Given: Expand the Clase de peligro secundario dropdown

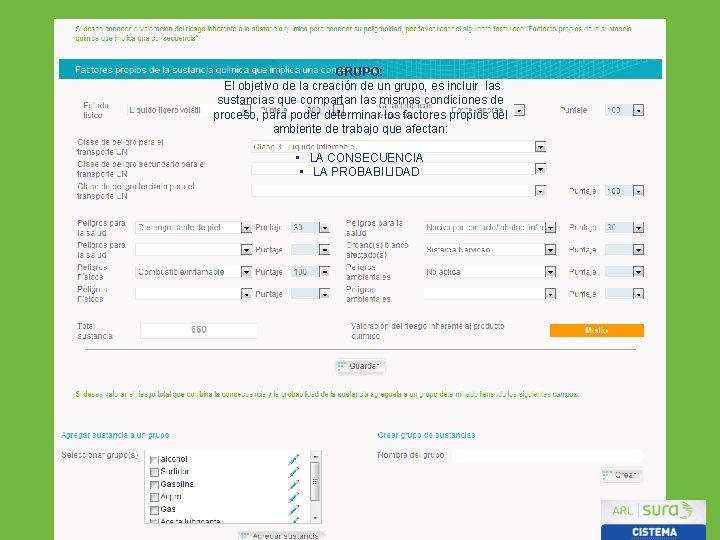Looking at the screenshot, I should pyautogui.click(x=540, y=169).
